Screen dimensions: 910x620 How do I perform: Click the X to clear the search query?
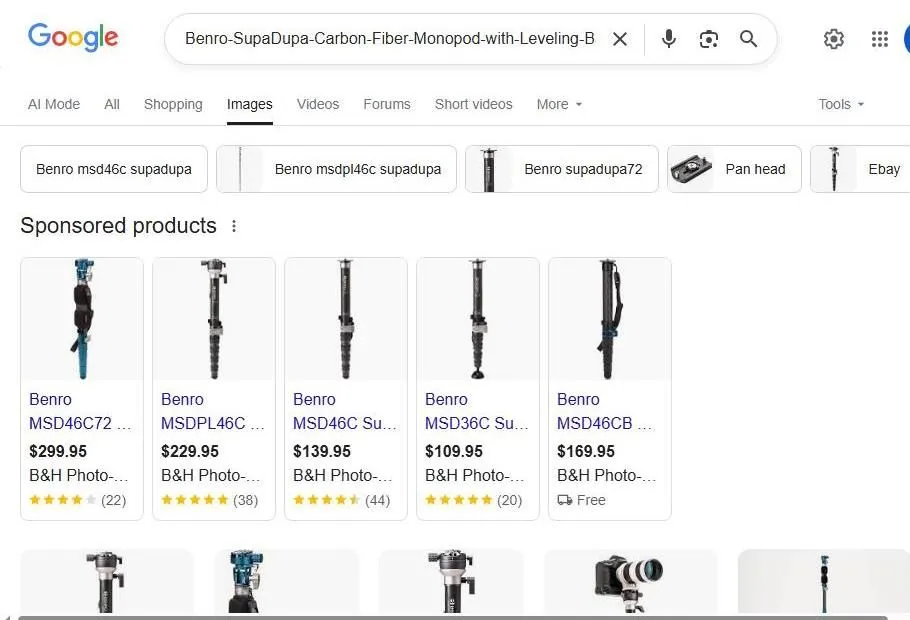[620, 39]
